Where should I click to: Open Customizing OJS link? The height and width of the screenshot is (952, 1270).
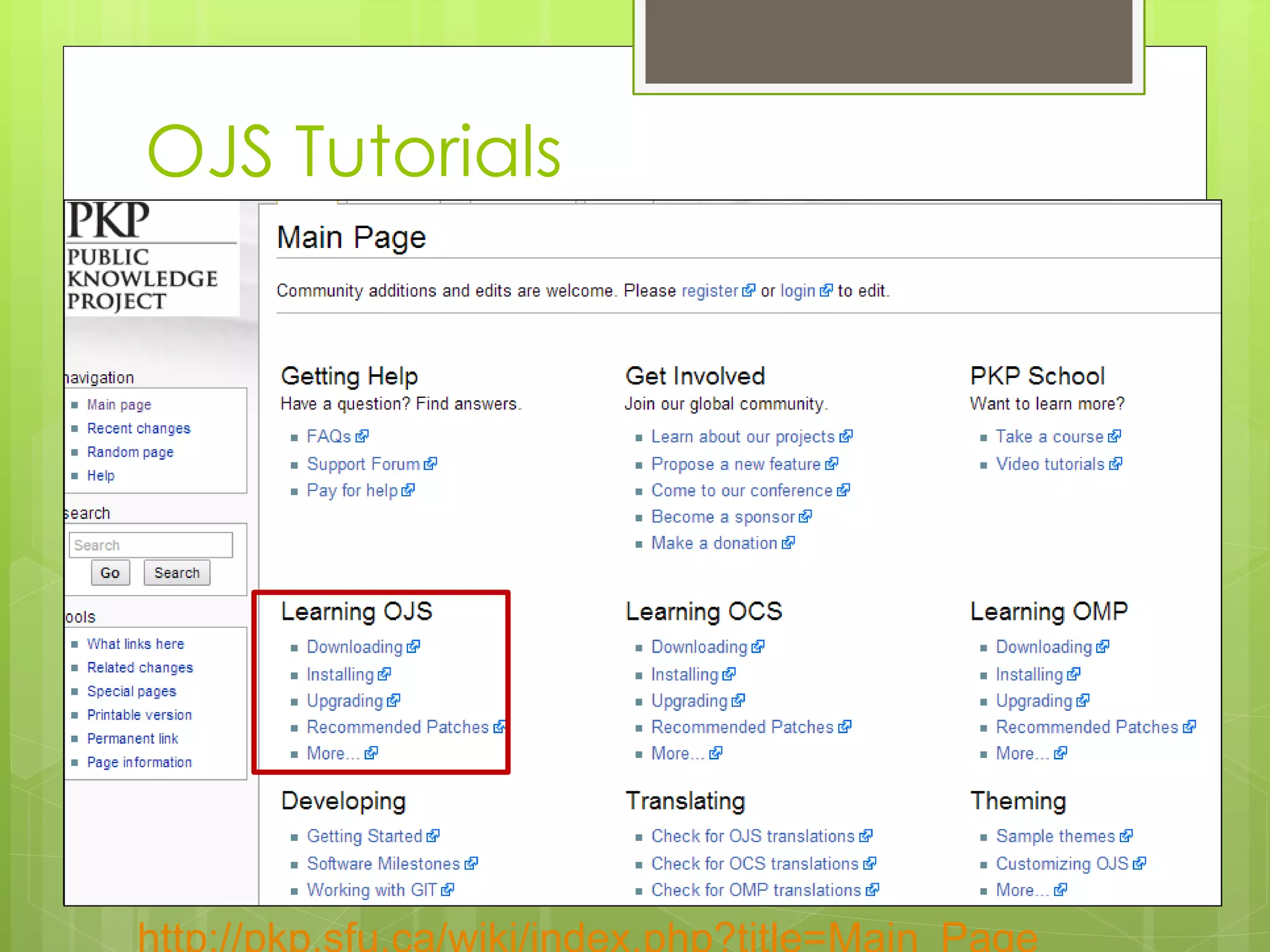click(1062, 863)
